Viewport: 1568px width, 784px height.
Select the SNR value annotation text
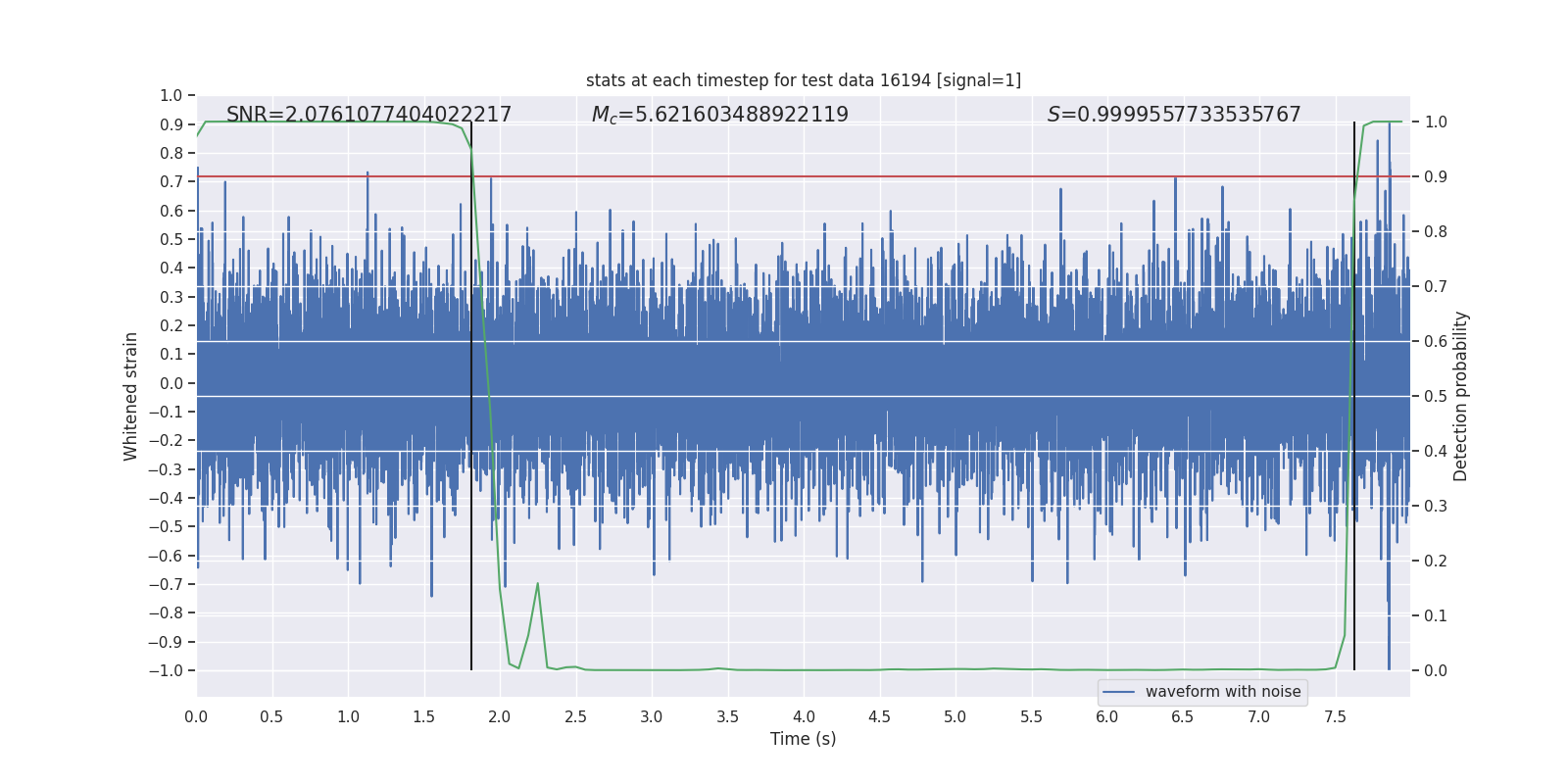click(368, 115)
